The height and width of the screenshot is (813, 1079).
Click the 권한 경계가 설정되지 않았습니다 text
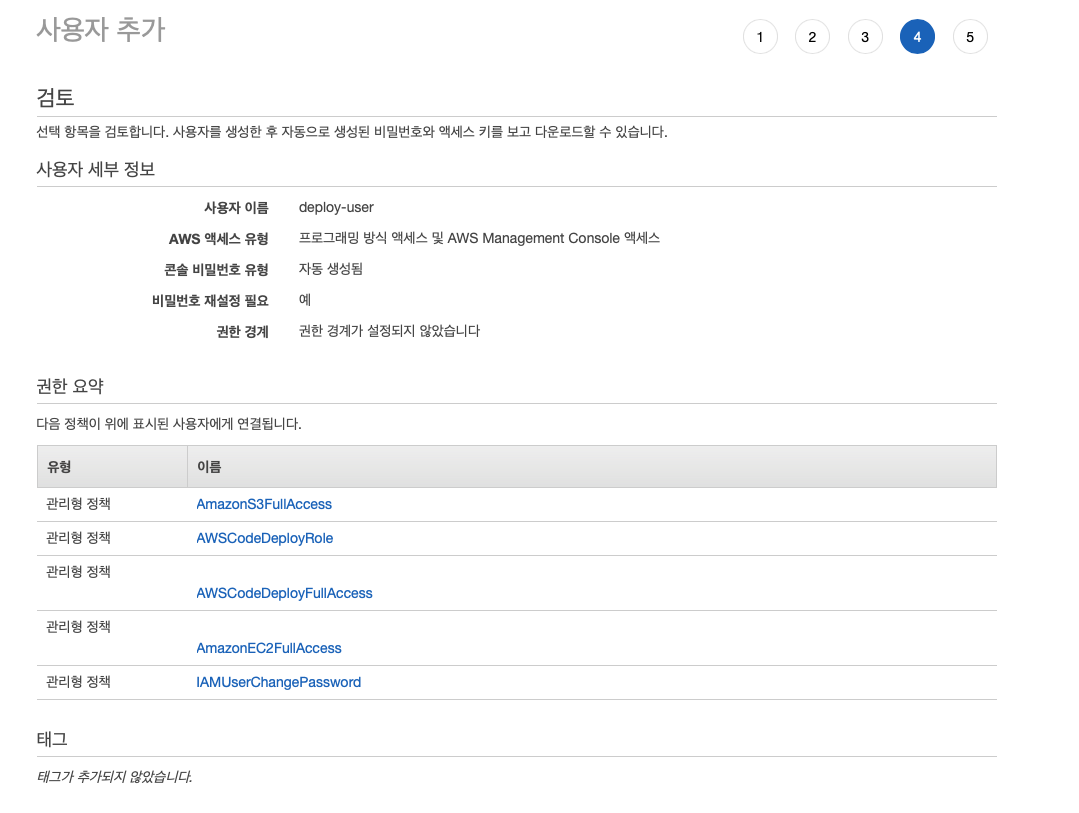(x=389, y=331)
